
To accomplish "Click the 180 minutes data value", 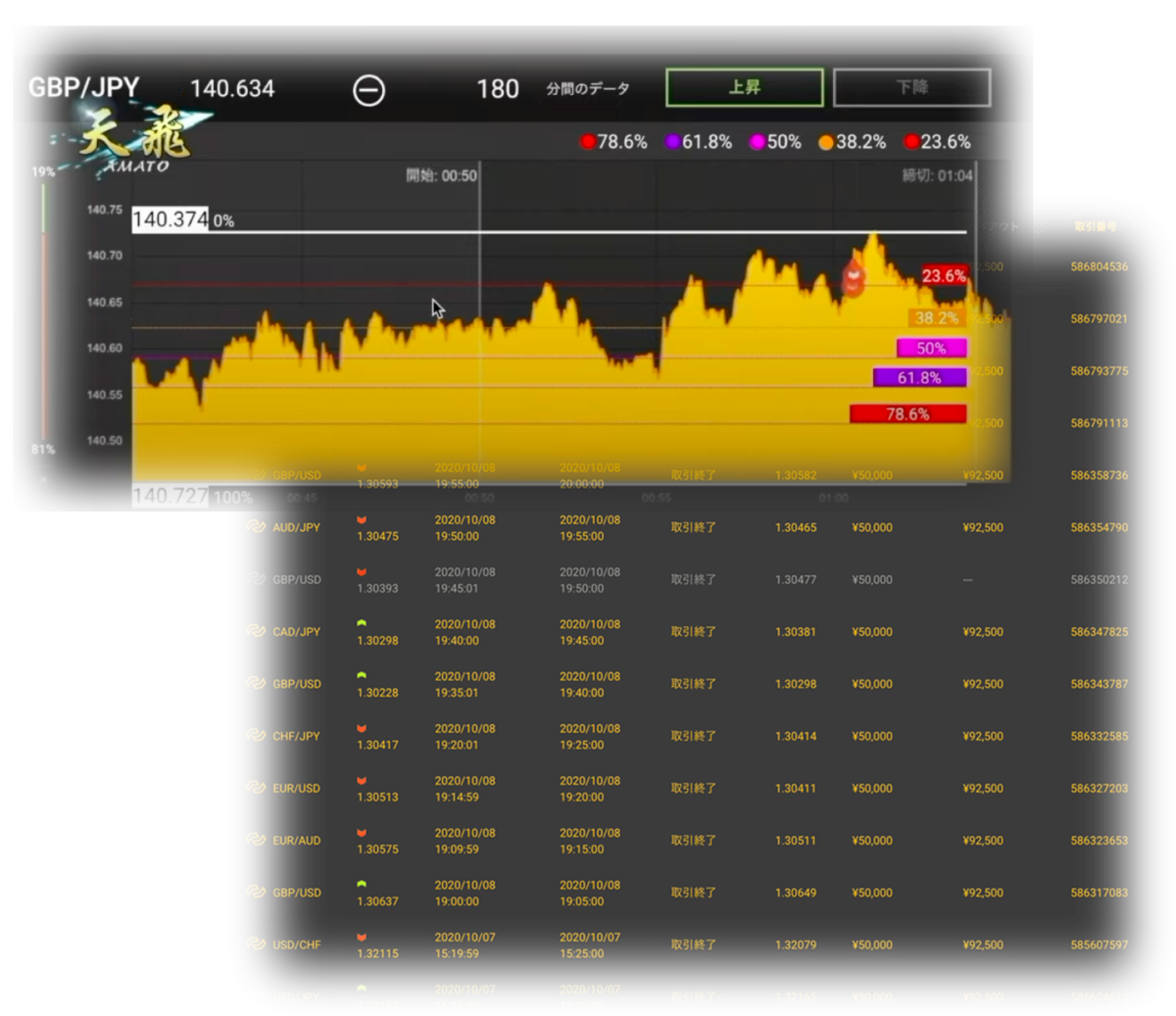I will [497, 89].
